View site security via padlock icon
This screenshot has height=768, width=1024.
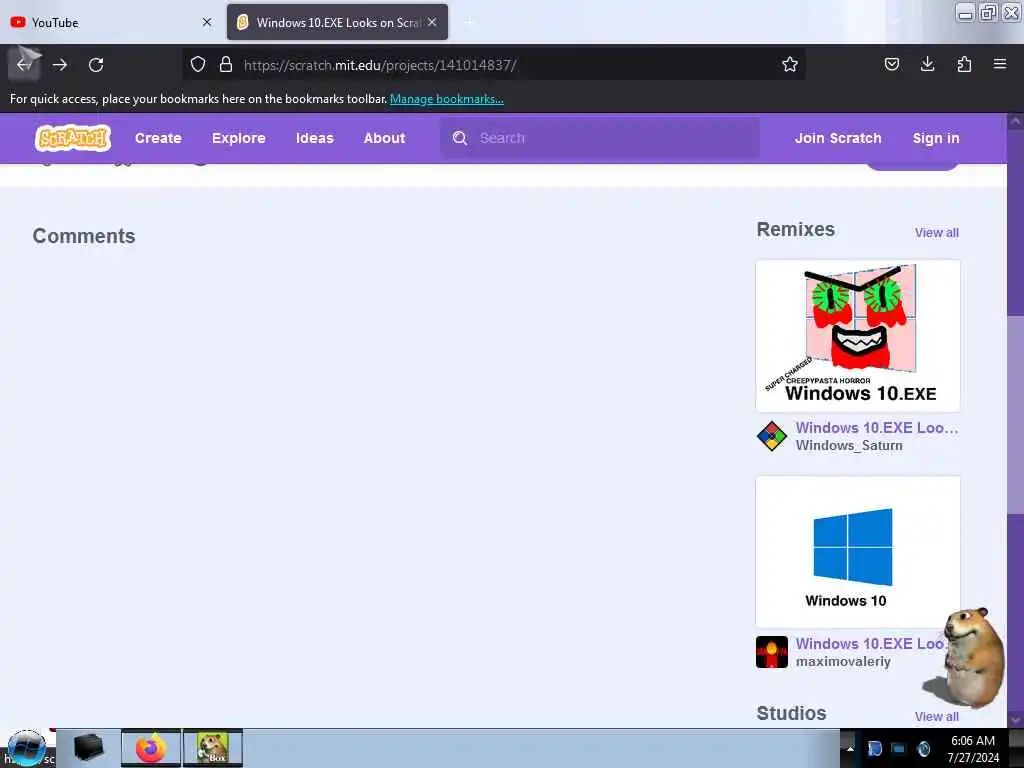pos(226,64)
